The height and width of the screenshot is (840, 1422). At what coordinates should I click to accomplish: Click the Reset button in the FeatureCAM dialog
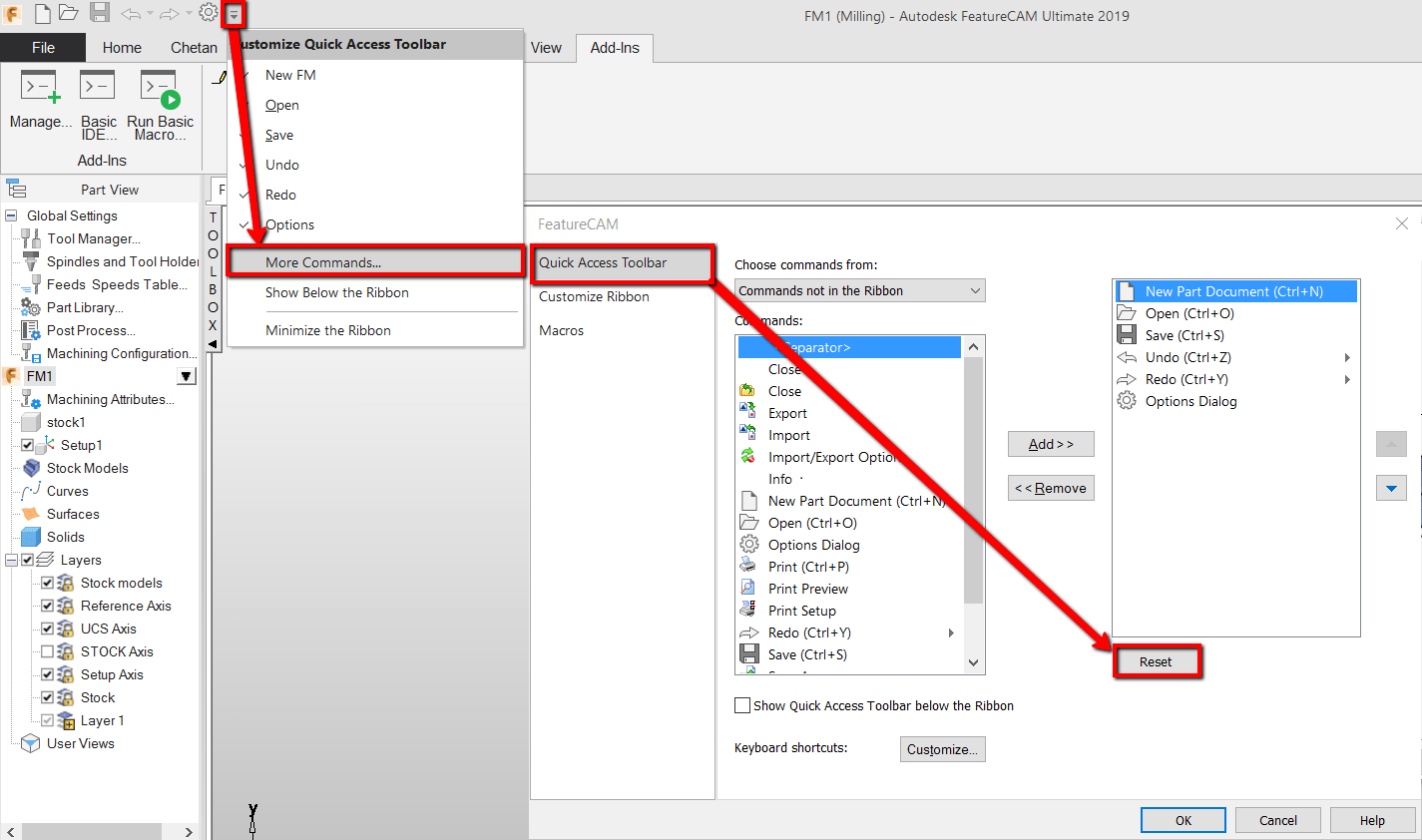(1156, 661)
